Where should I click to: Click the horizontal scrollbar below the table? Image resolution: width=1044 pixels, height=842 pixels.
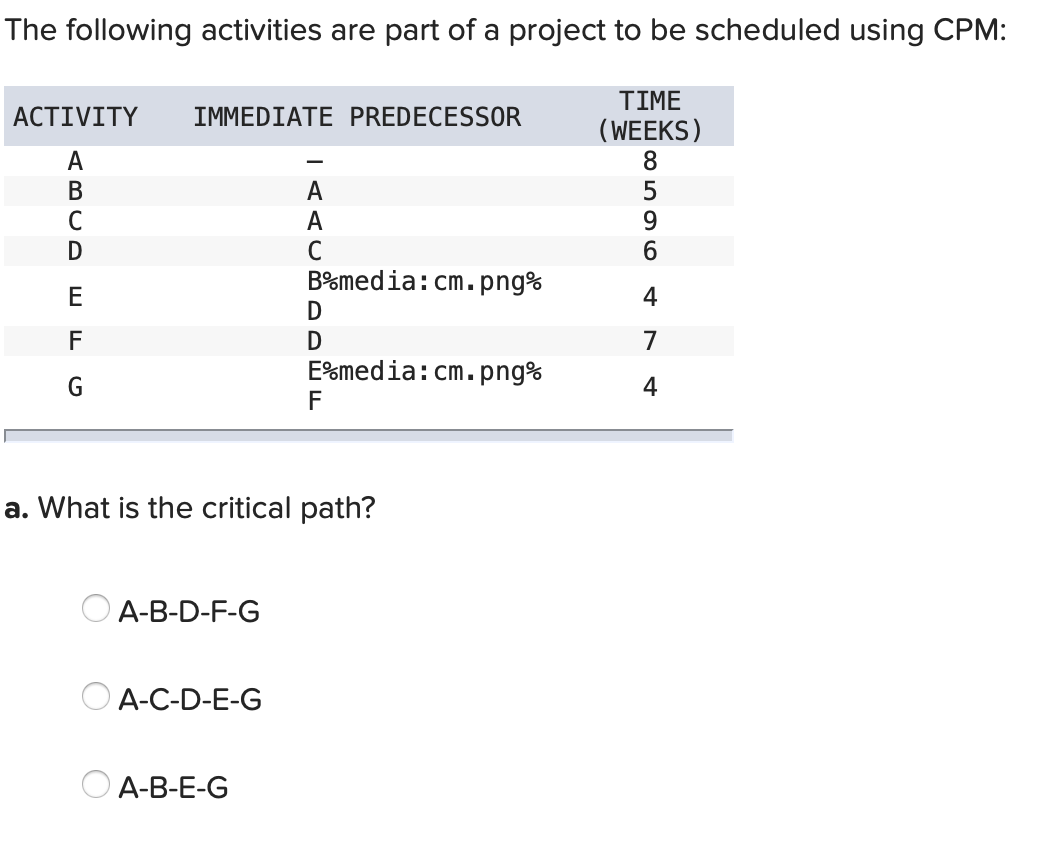point(370,432)
